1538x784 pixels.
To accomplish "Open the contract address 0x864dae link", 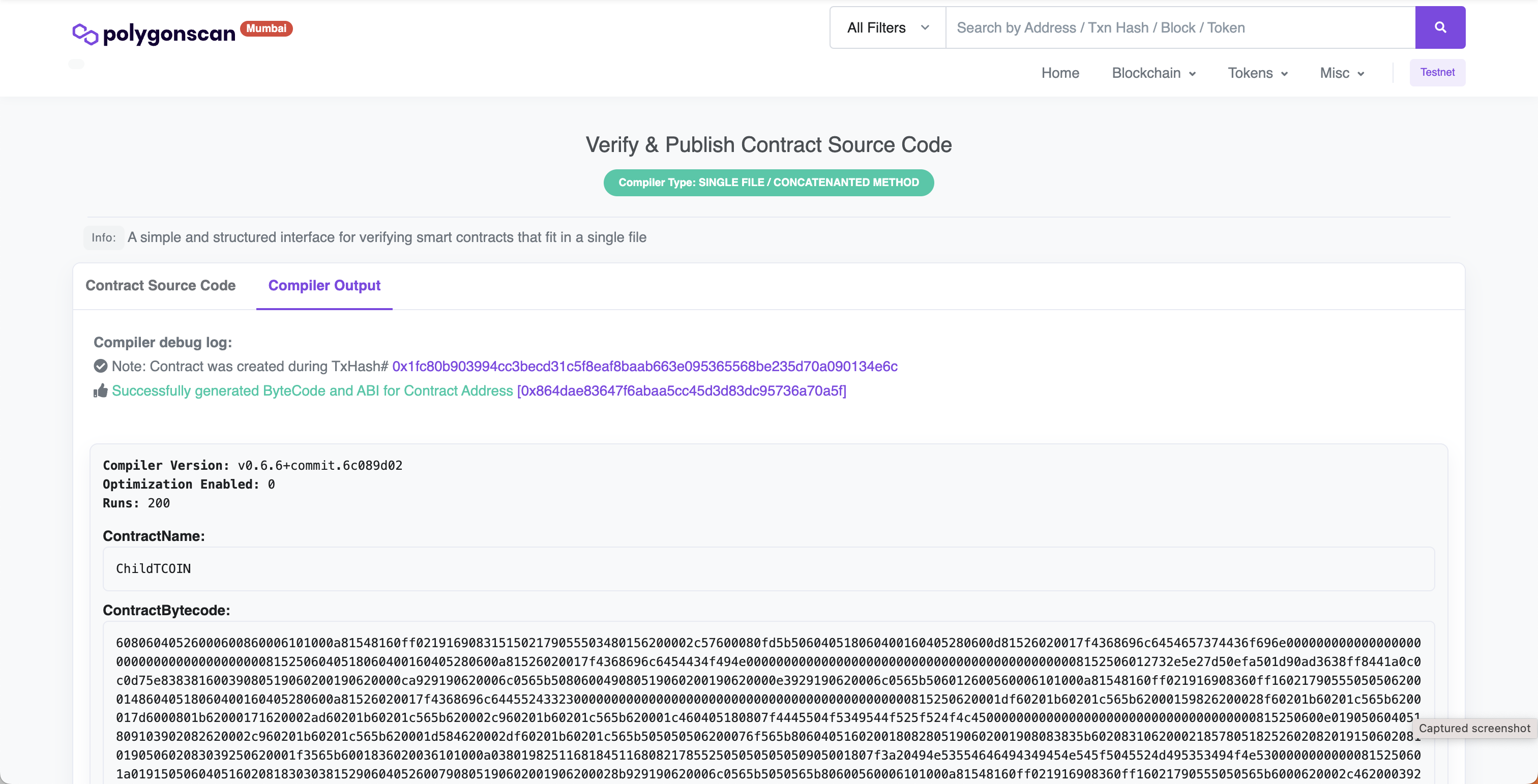I will coord(682,391).
